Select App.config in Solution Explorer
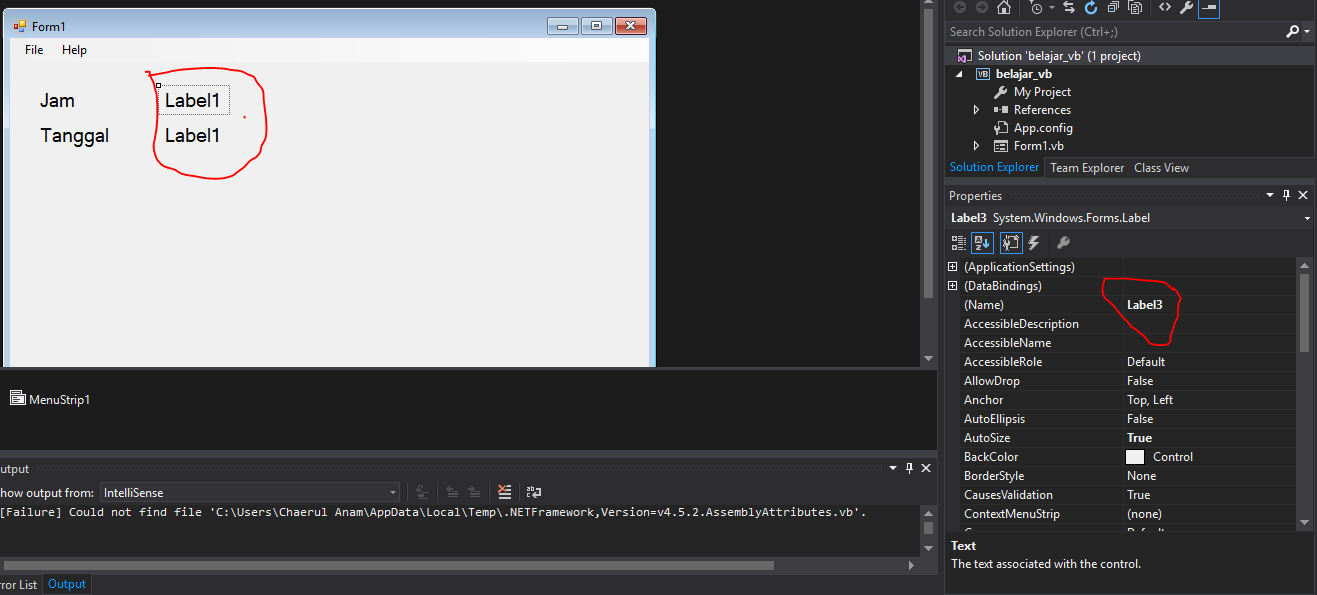 [x=1043, y=128]
